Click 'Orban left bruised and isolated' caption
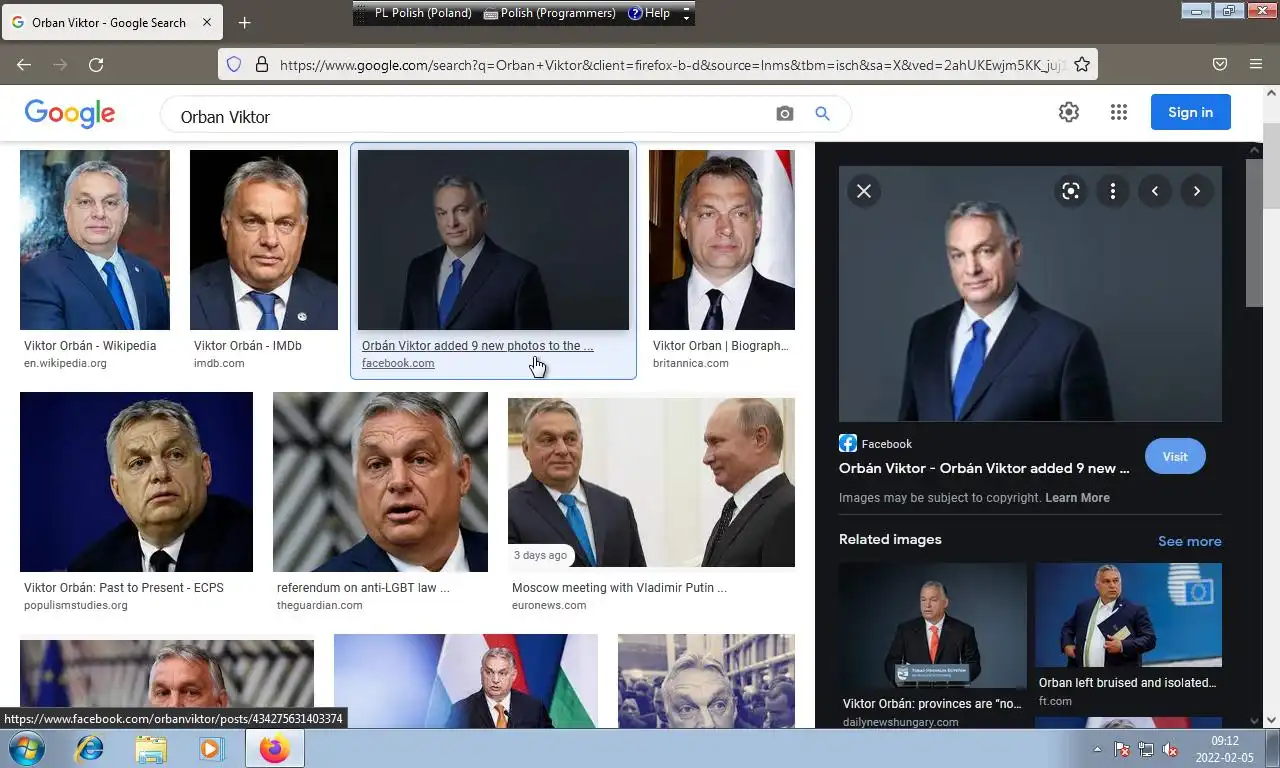Image resolution: width=1280 pixels, height=768 pixels. coord(1127,683)
